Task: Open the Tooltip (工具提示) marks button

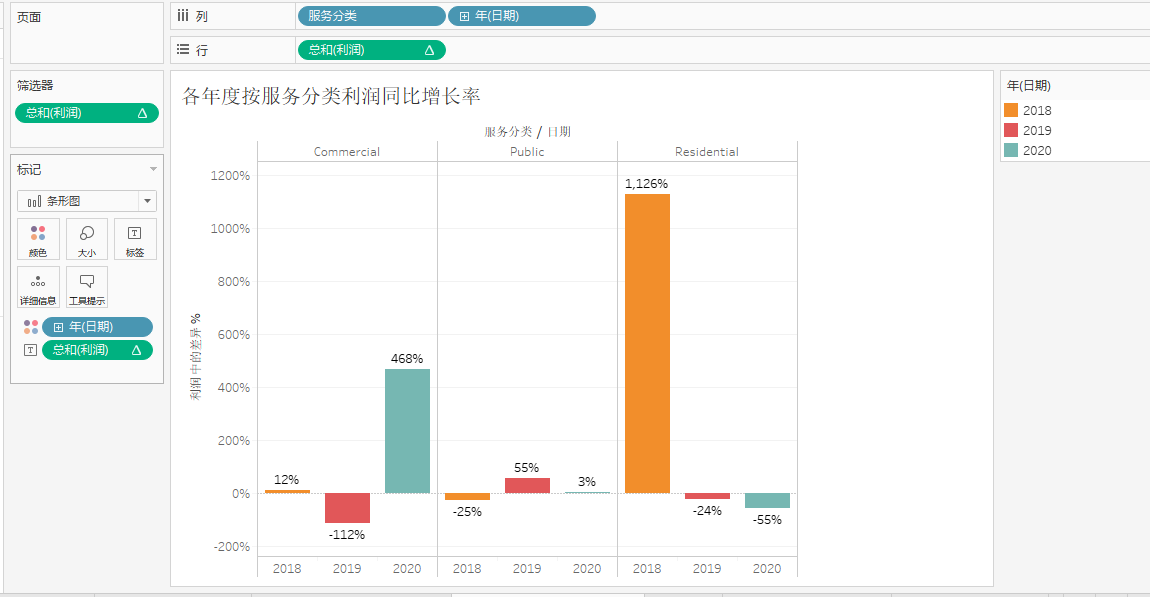Action: pos(87,287)
